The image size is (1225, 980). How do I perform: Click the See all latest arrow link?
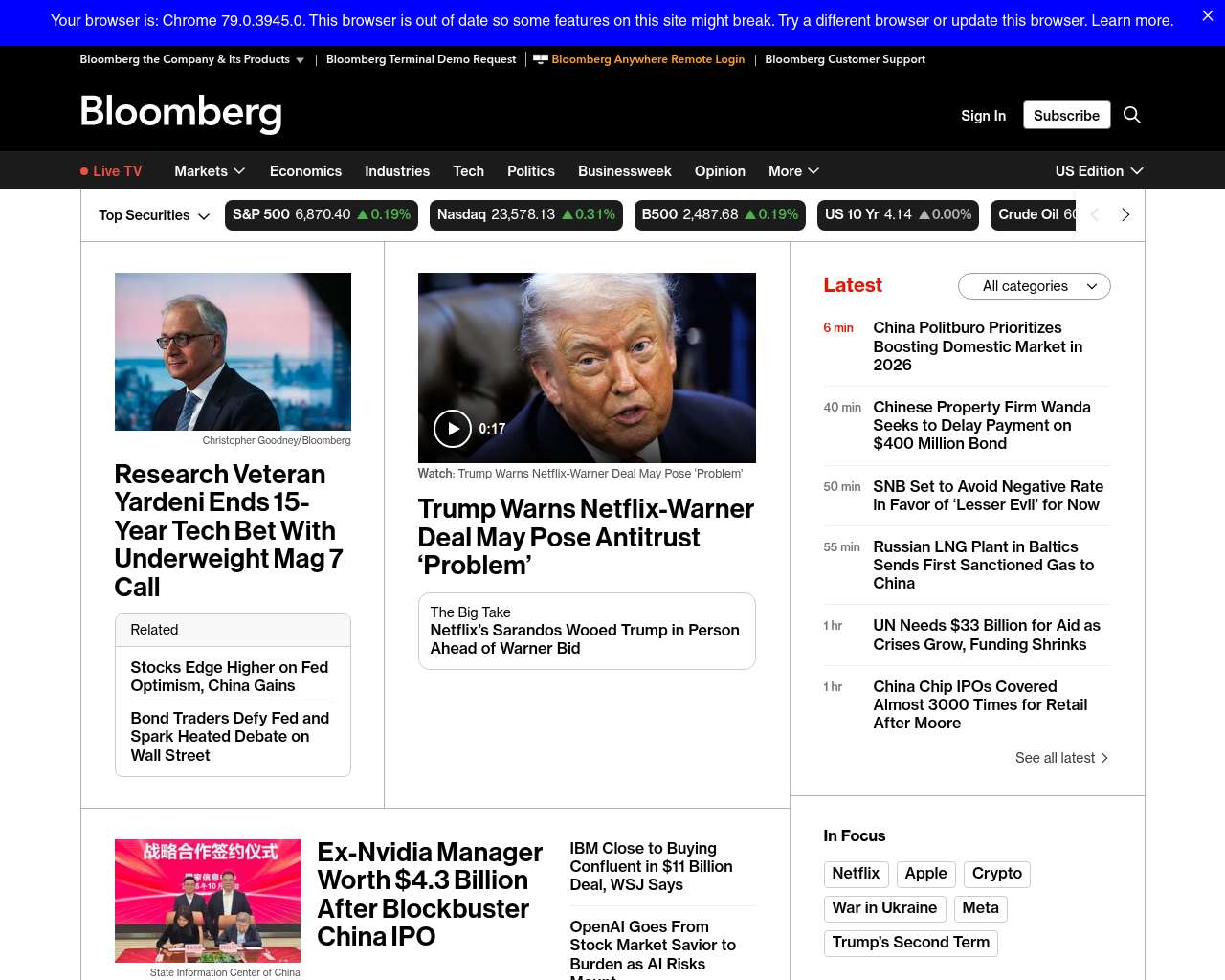click(x=1061, y=758)
